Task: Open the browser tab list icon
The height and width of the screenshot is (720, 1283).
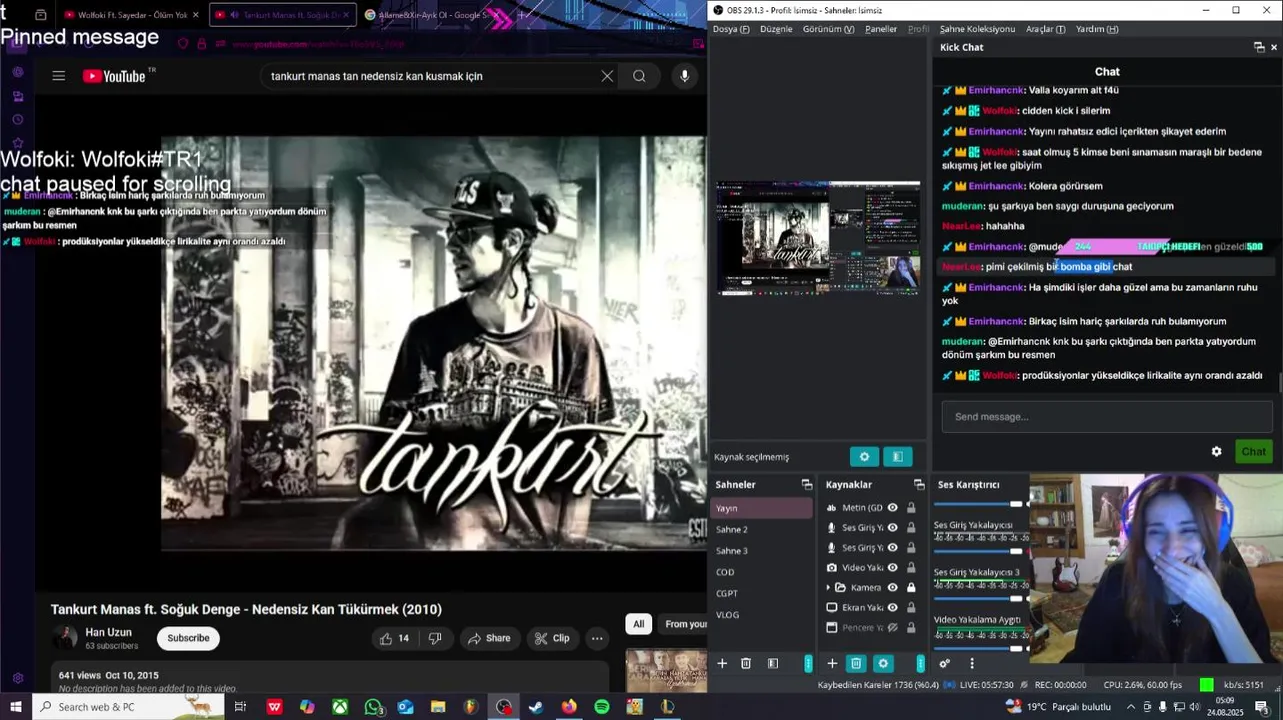Action: [x=41, y=15]
